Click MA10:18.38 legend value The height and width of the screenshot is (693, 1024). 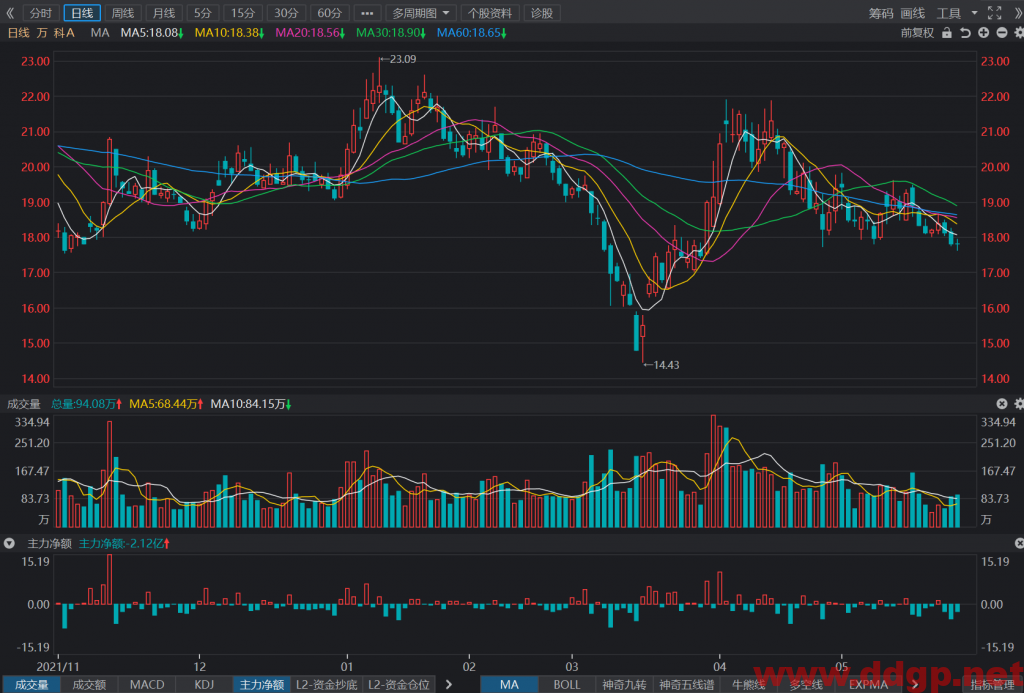pos(229,33)
